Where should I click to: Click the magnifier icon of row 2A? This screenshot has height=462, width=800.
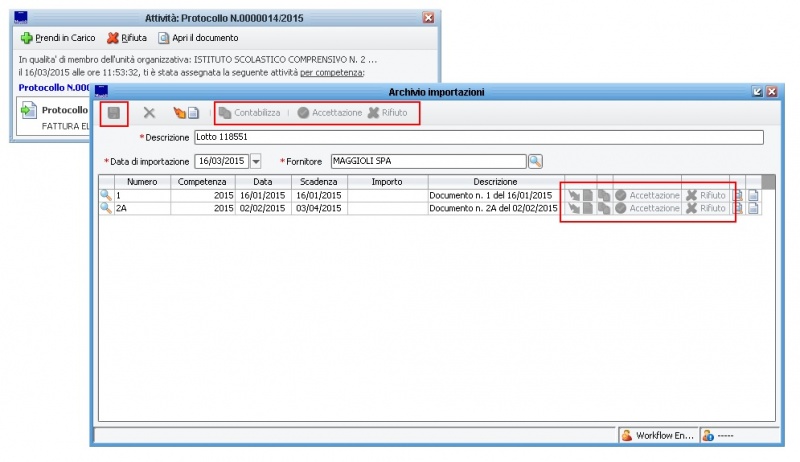tap(106, 208)
